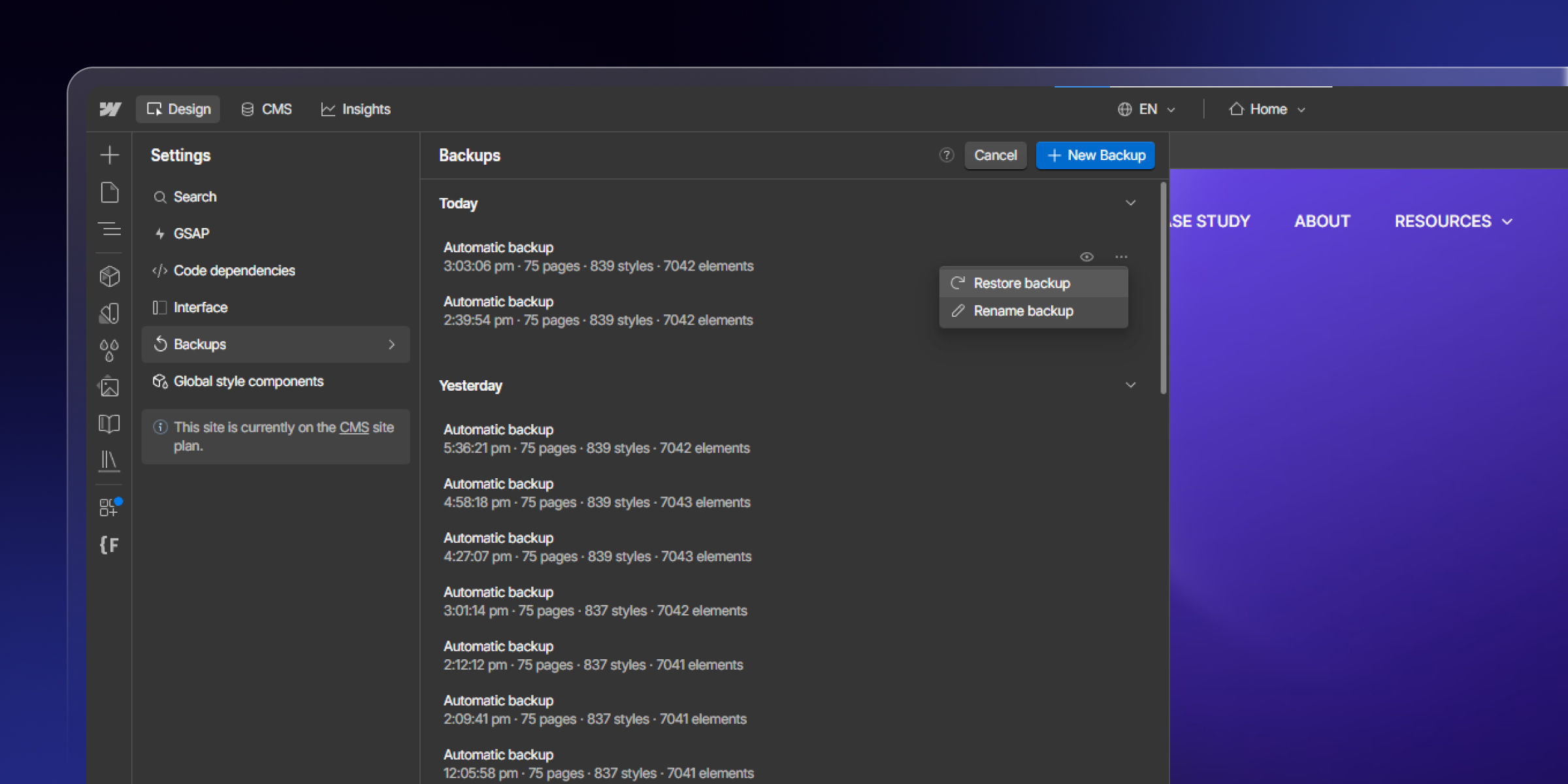Preview the 3:03:06 pm backup eye icon
Screen dimensions: 1568x784
click(1086, 257)
